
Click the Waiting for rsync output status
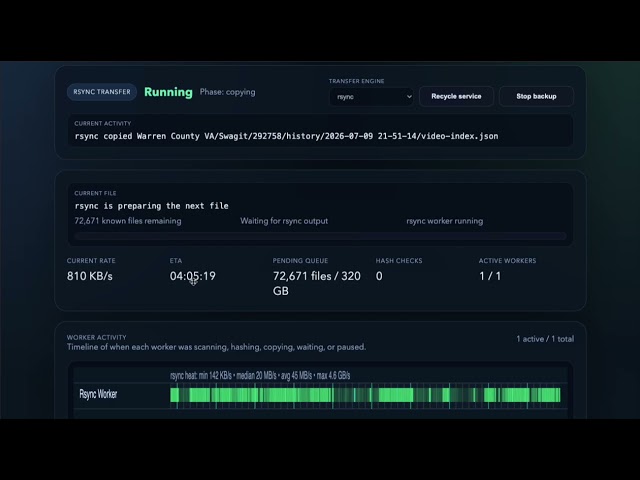(284, 221)
